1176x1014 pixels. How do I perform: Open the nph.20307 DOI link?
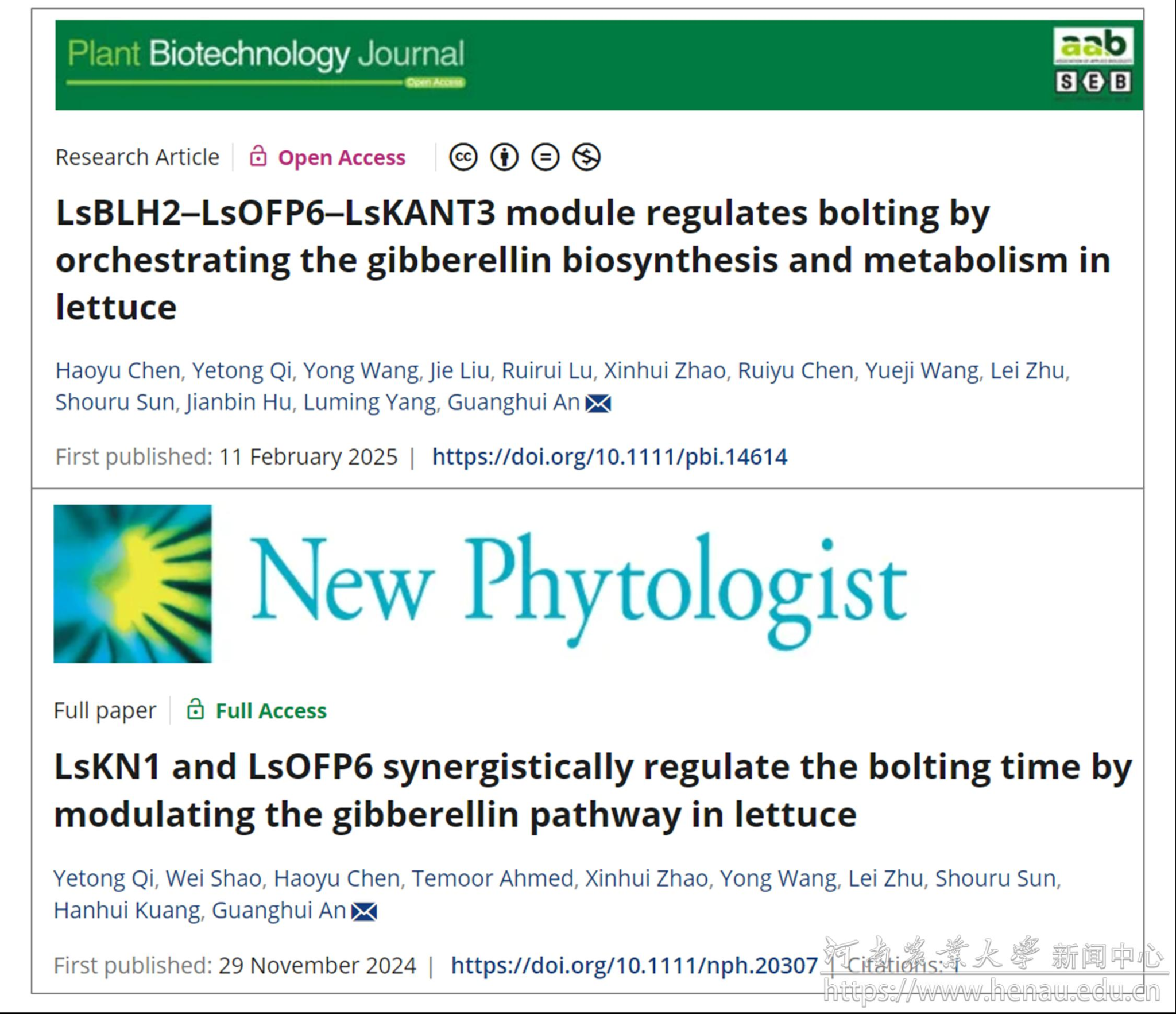[x=634, y=965]
